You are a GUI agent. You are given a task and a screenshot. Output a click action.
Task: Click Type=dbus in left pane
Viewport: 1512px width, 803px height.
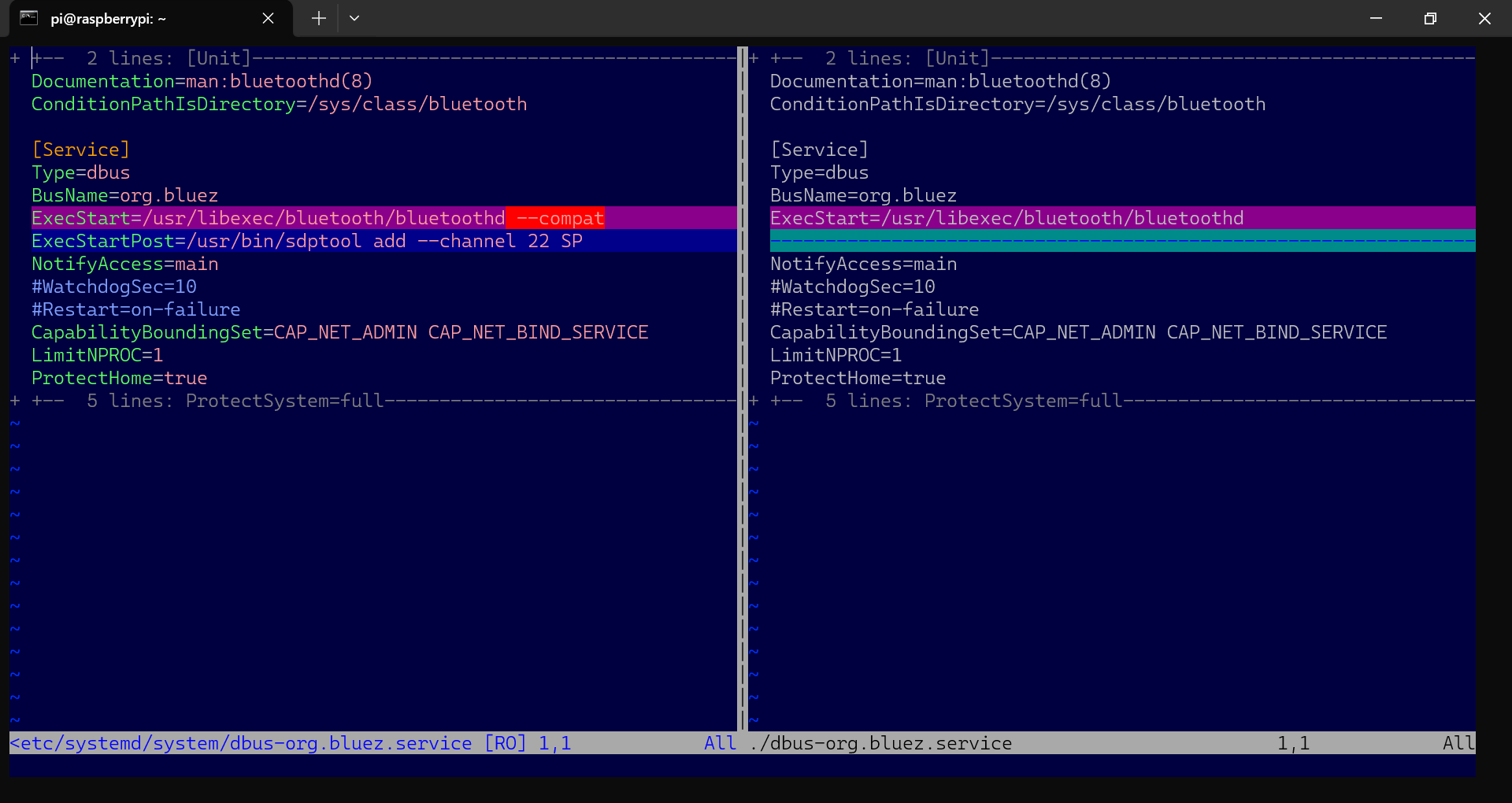(80, 172)
